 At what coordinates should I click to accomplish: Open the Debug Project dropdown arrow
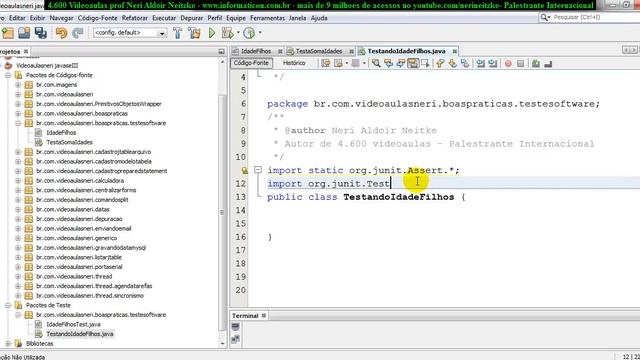coord(238,33)
